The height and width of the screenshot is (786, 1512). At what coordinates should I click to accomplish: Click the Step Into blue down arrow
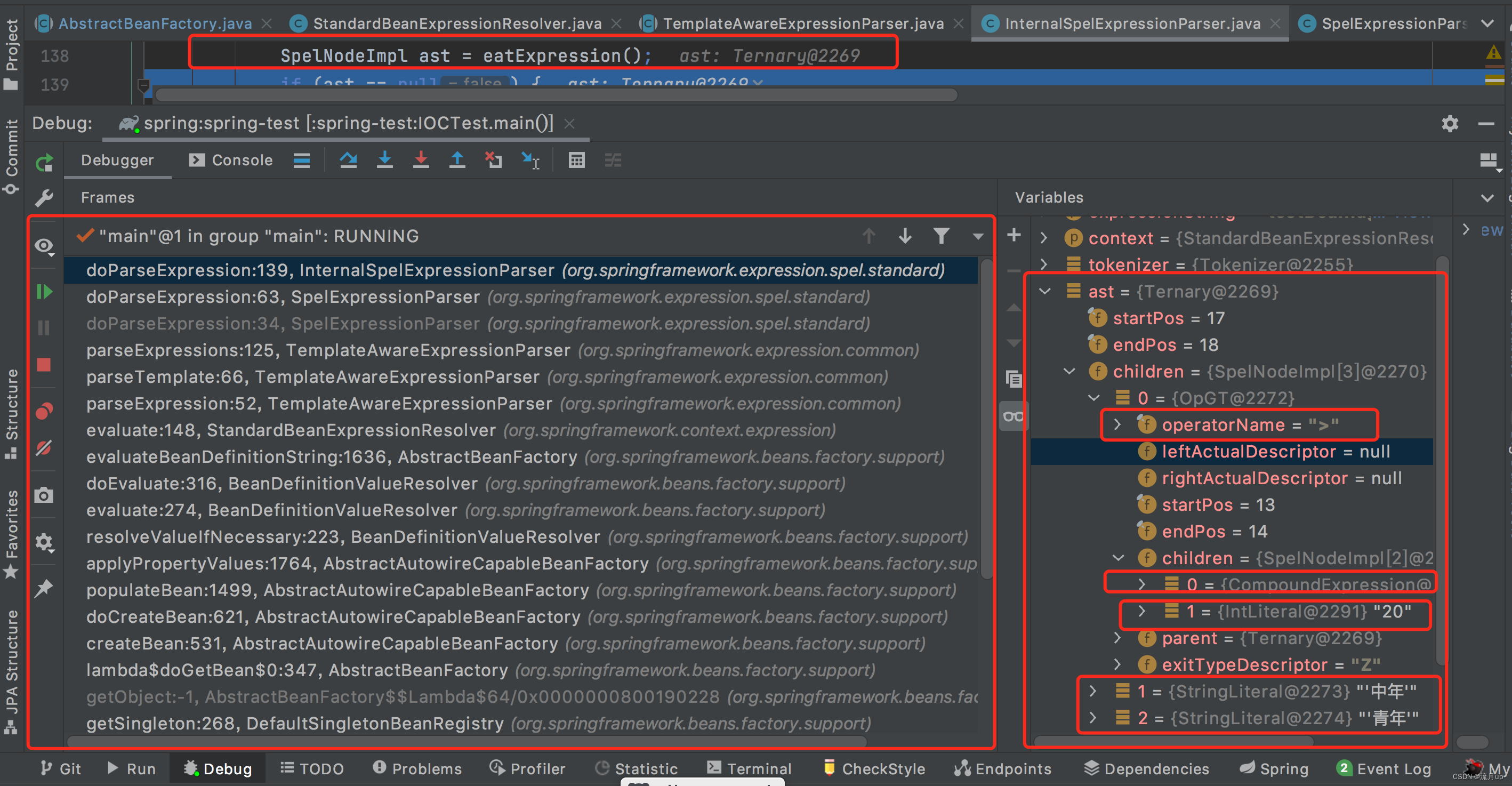pyautogui.click(x=384, y=161)
